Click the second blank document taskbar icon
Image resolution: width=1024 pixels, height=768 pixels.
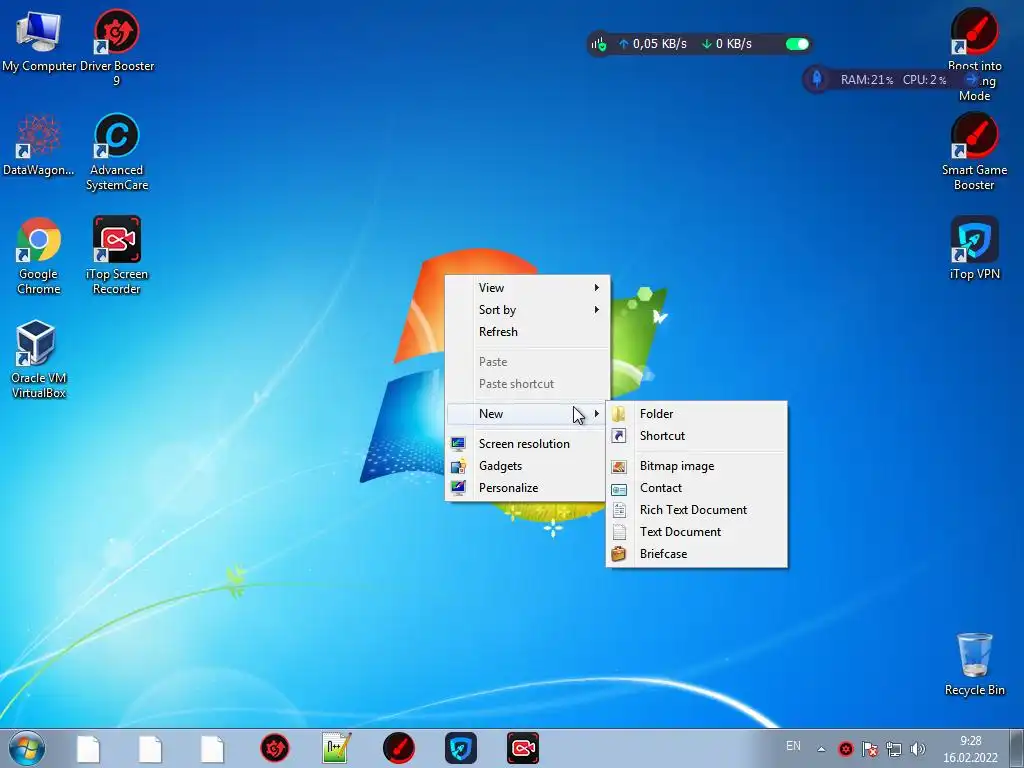pos(150,748)
